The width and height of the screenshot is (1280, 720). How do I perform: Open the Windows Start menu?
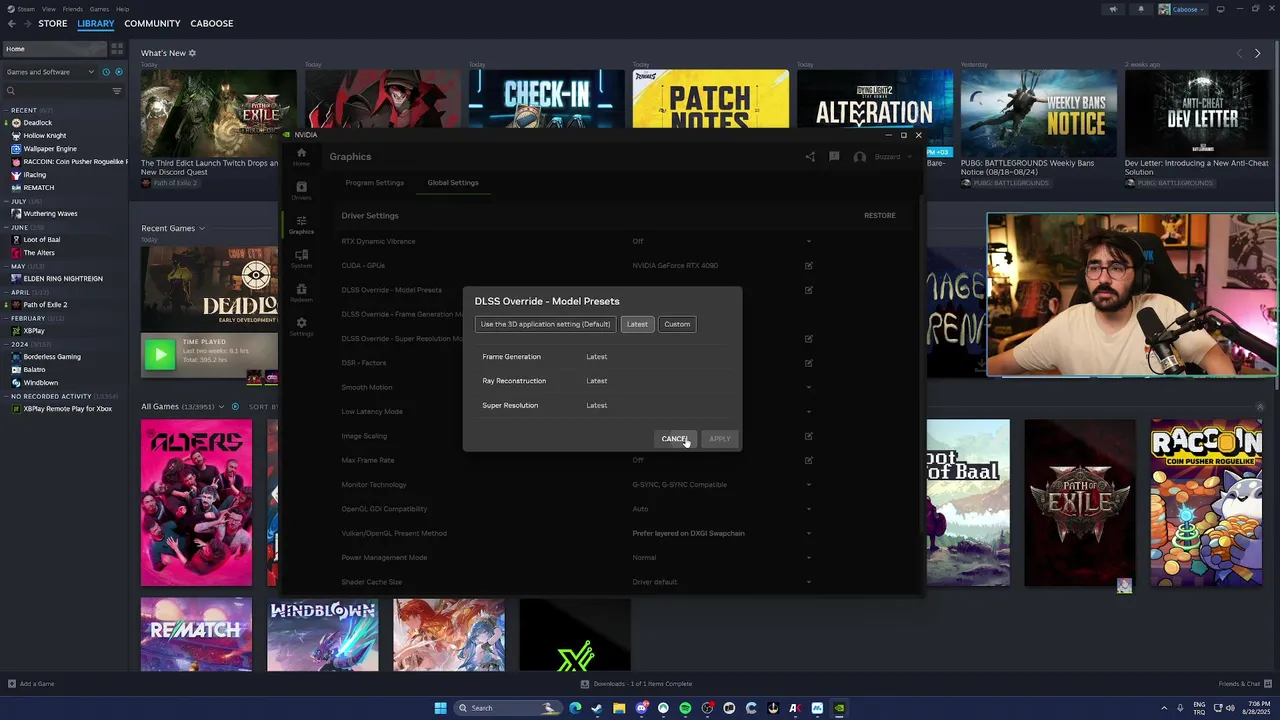coord(440,708)
